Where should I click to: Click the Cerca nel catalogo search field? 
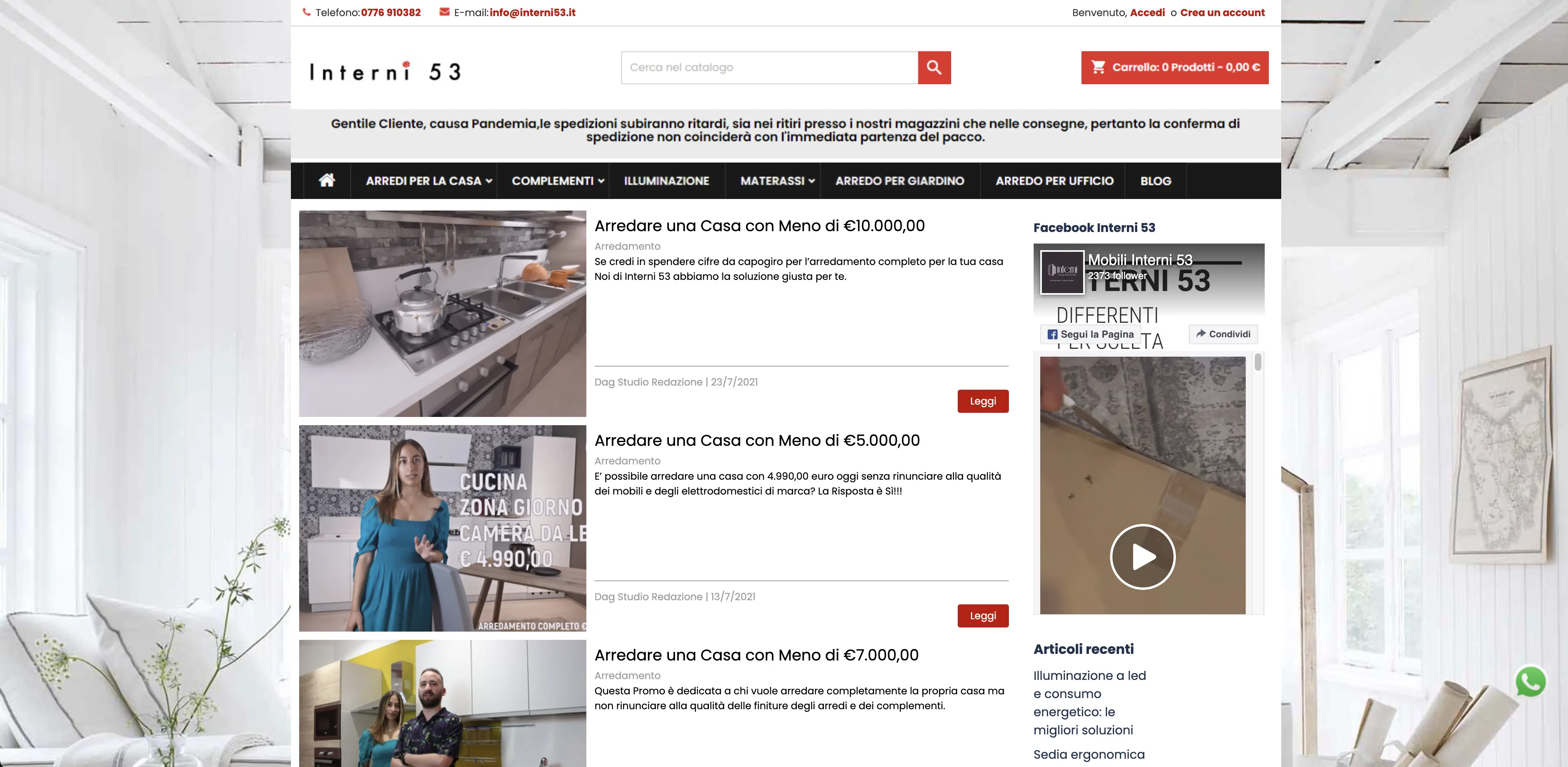click(769, 68)
